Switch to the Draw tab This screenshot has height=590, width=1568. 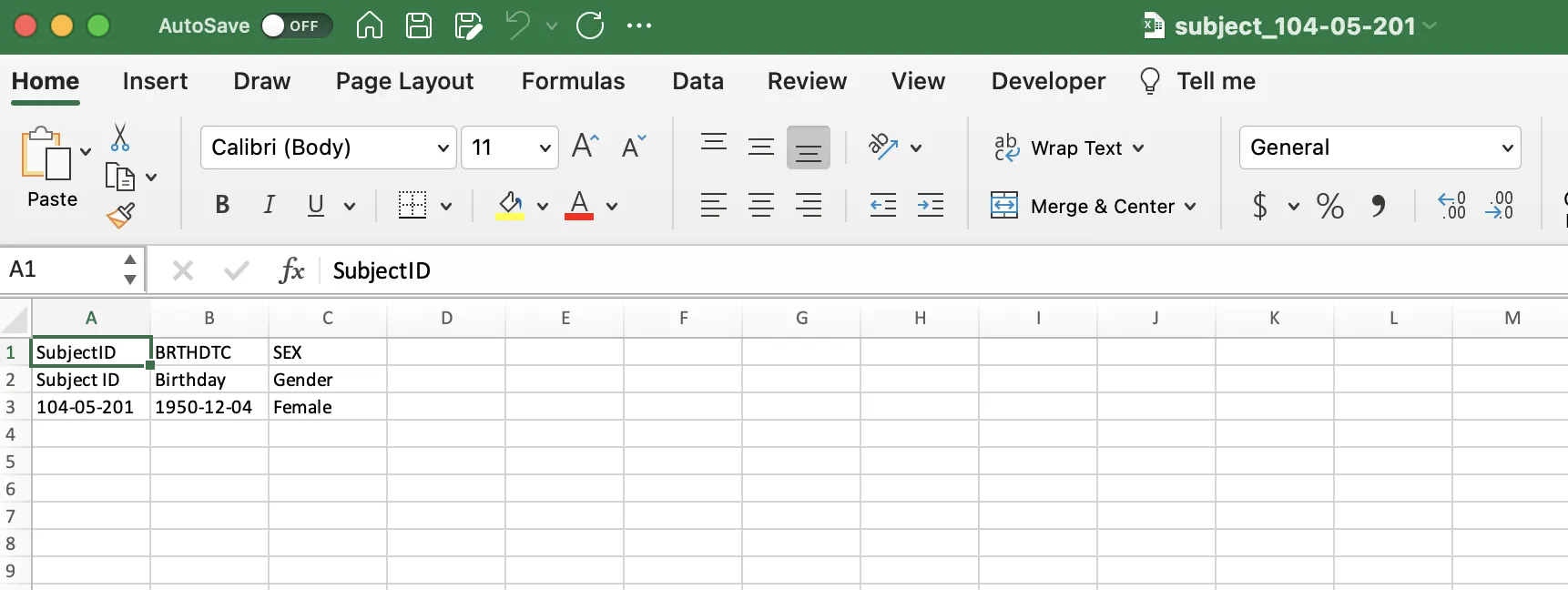[261, 81]
